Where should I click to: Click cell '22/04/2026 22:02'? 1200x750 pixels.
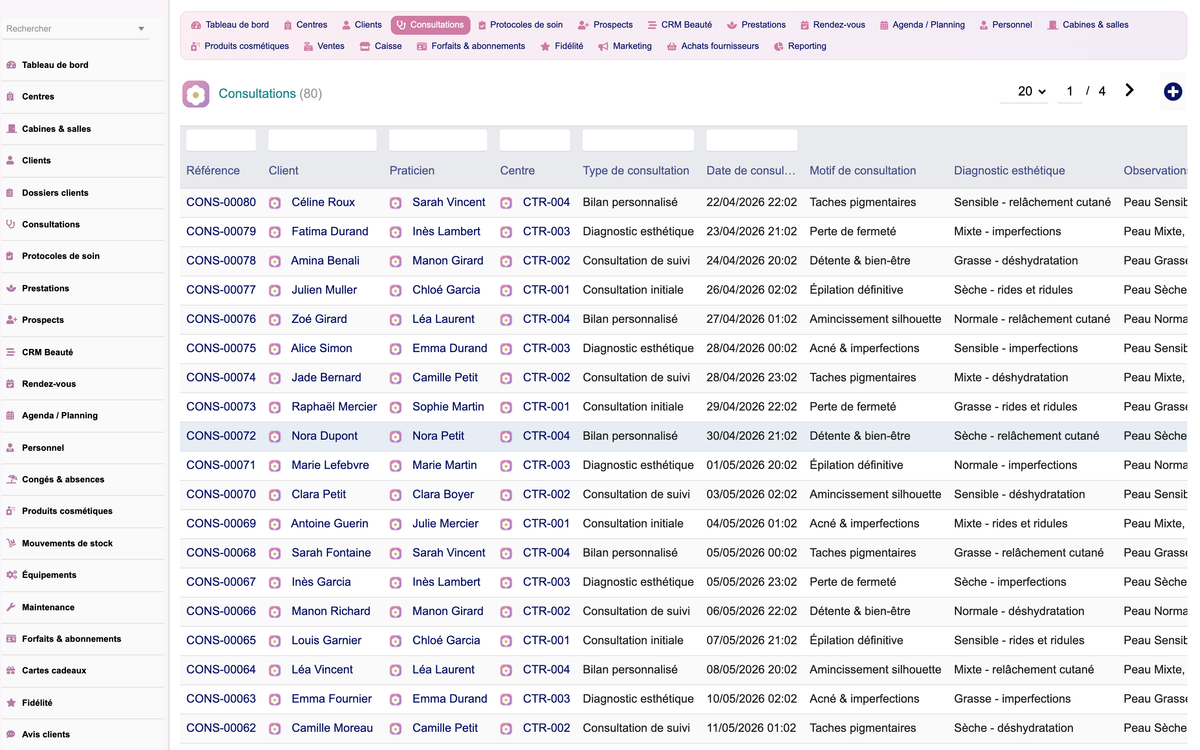tap(752, 202)
